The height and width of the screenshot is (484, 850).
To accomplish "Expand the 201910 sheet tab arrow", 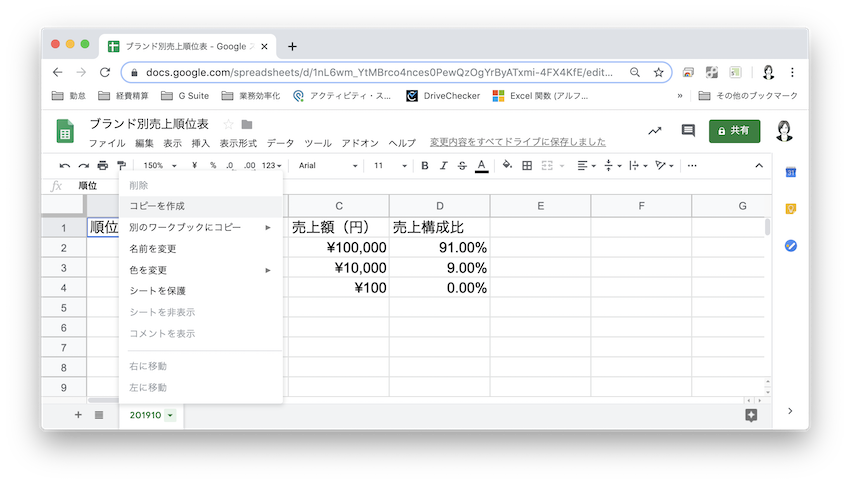I will (170, 415).
